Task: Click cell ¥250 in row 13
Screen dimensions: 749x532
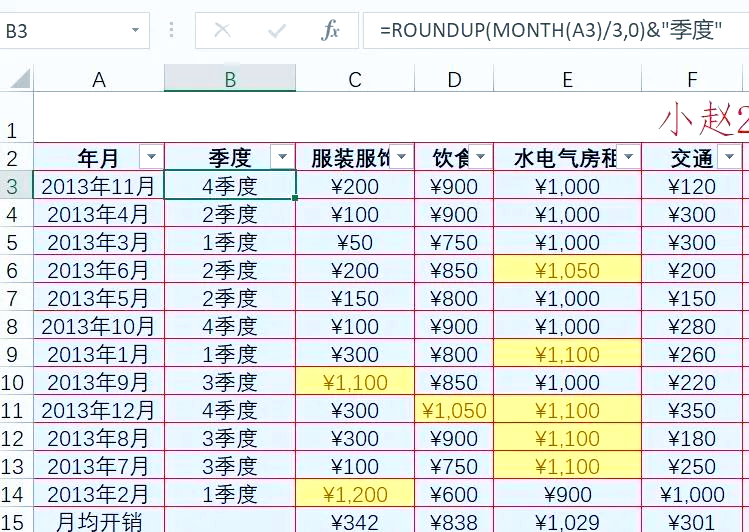Action: coord(692,466)
